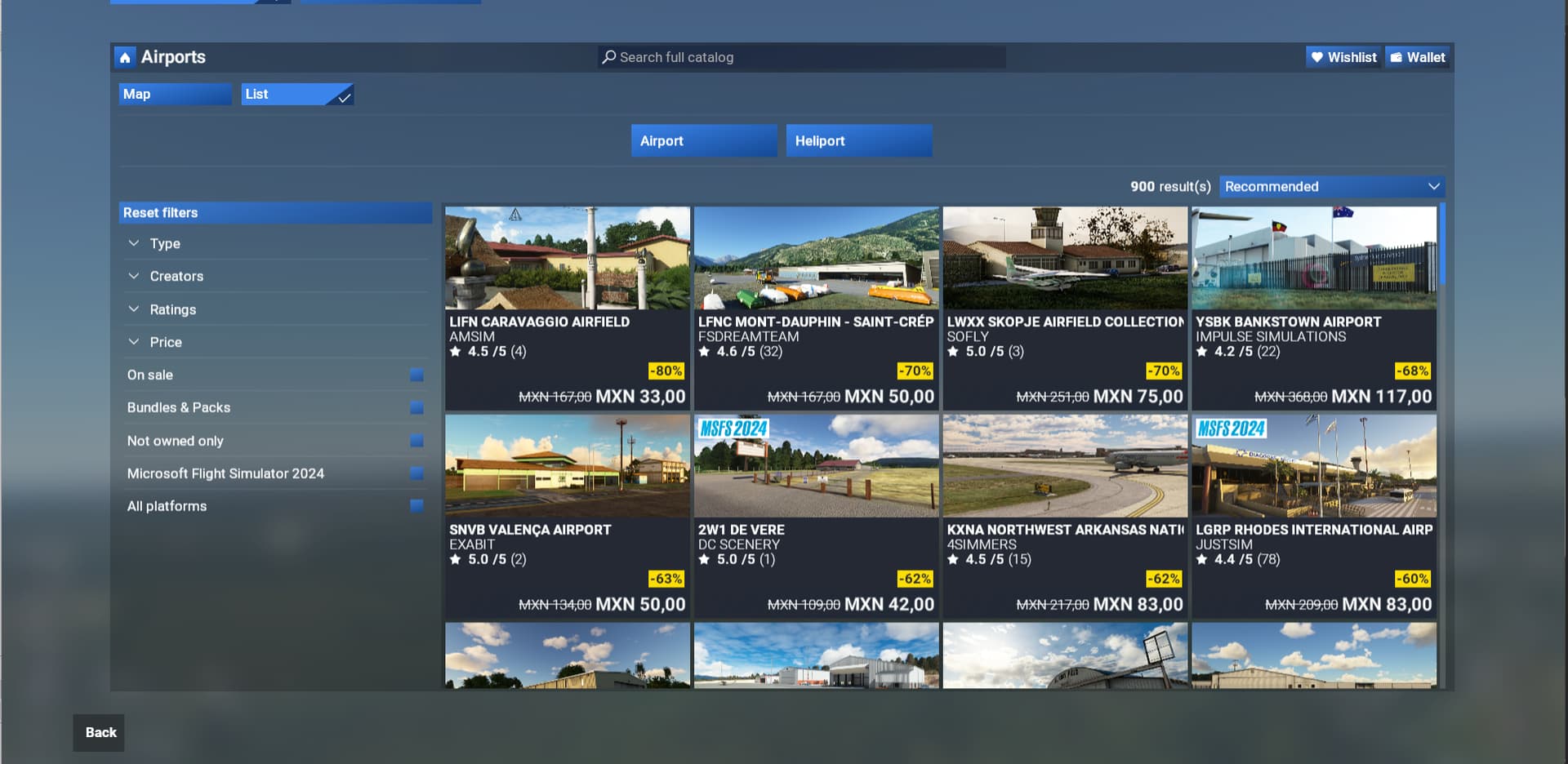Click the MSFS 2024 badge on 2W1 De Vere
1568x764 pixels.
733,429
